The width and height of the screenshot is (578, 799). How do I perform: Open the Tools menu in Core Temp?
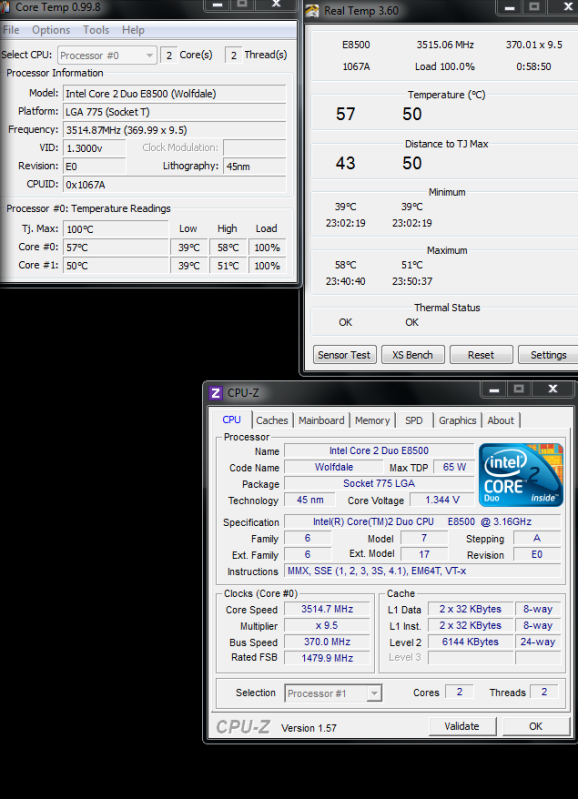click(96, 30)
